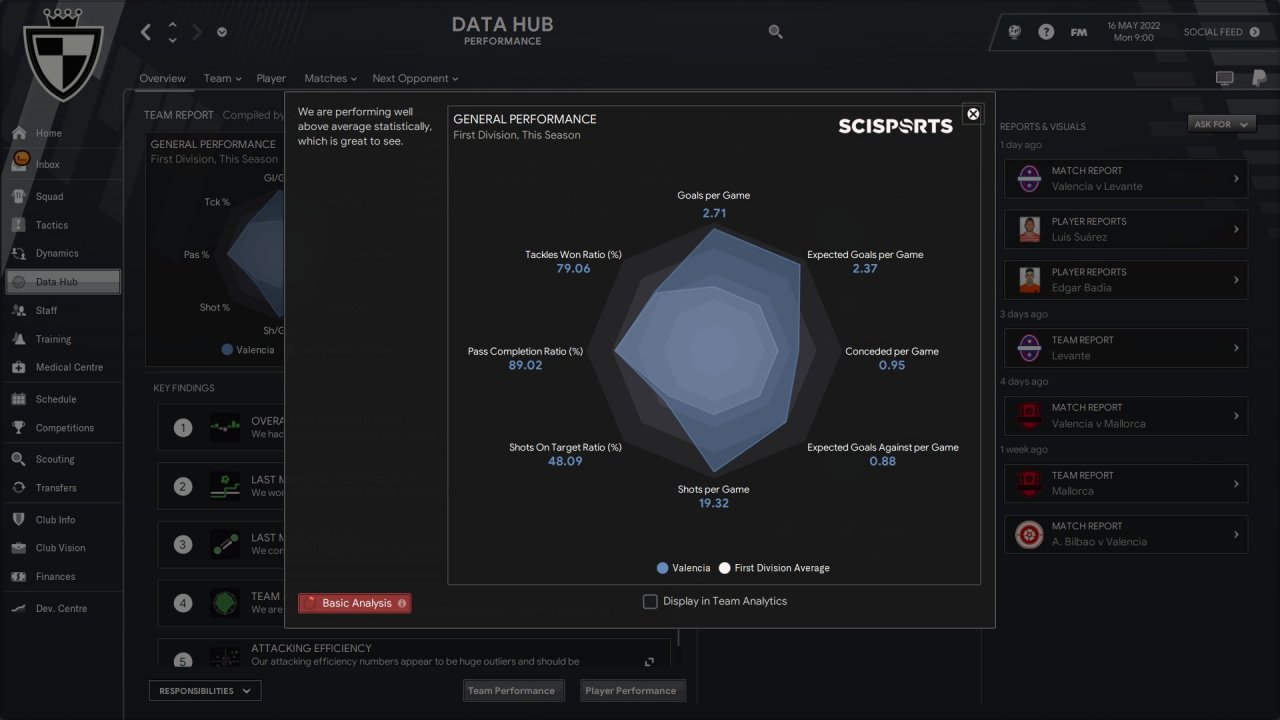
Task: Select the Tackles Won Ratio value 79.06
Action: [573, 269]
